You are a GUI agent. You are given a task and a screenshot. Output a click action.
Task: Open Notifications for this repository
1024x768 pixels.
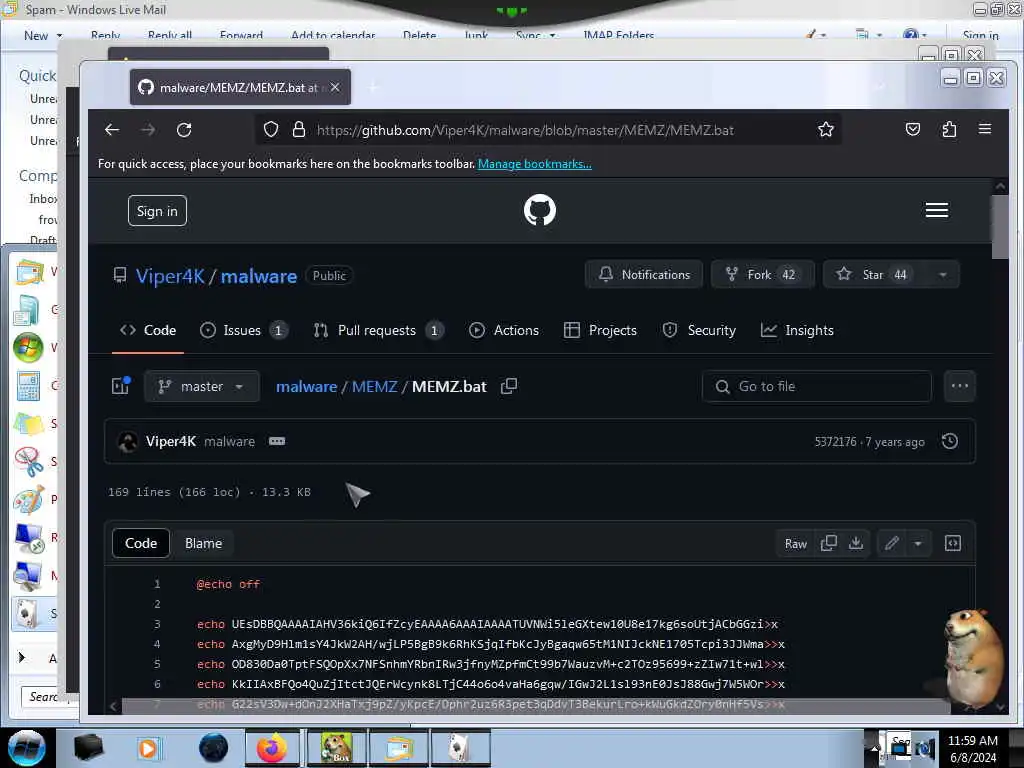643,274
